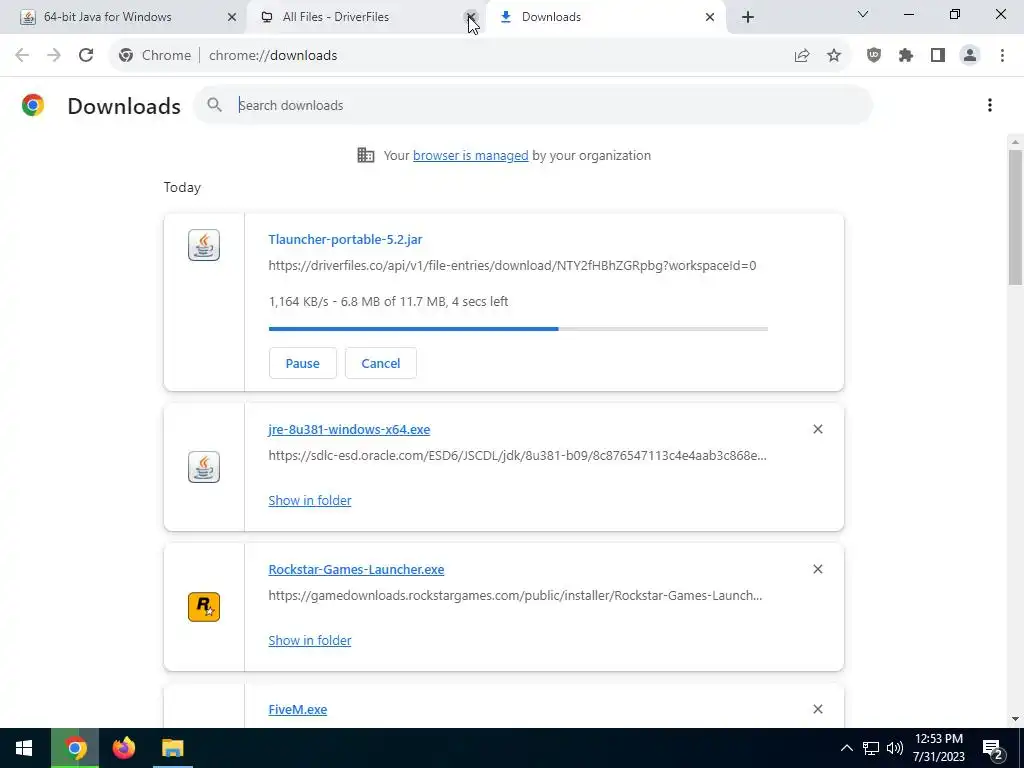Go back to the previous page
The image size is (1024, 768).
pyautogui.click(x=22, y=56)
